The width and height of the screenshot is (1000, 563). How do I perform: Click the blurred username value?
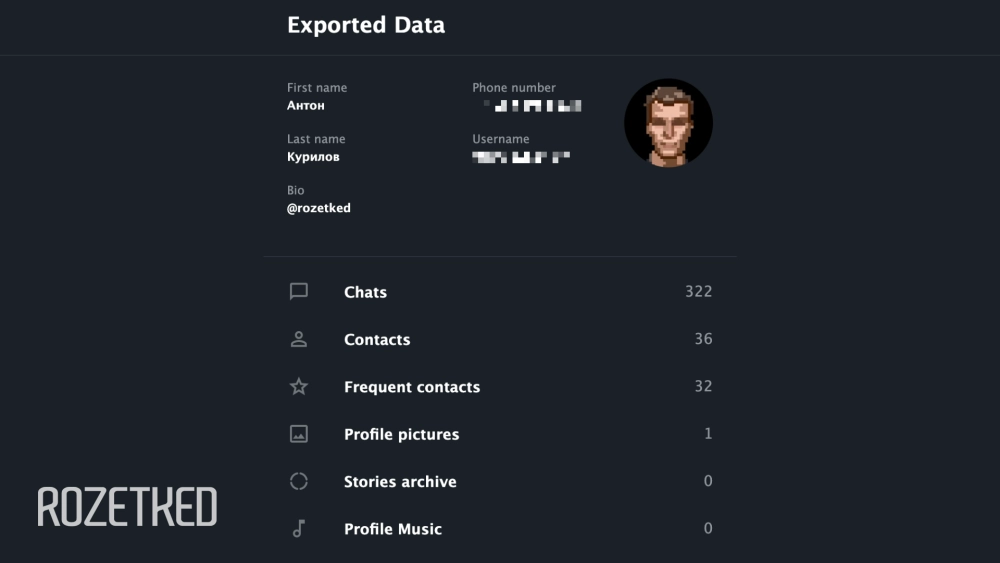[521, 157]
